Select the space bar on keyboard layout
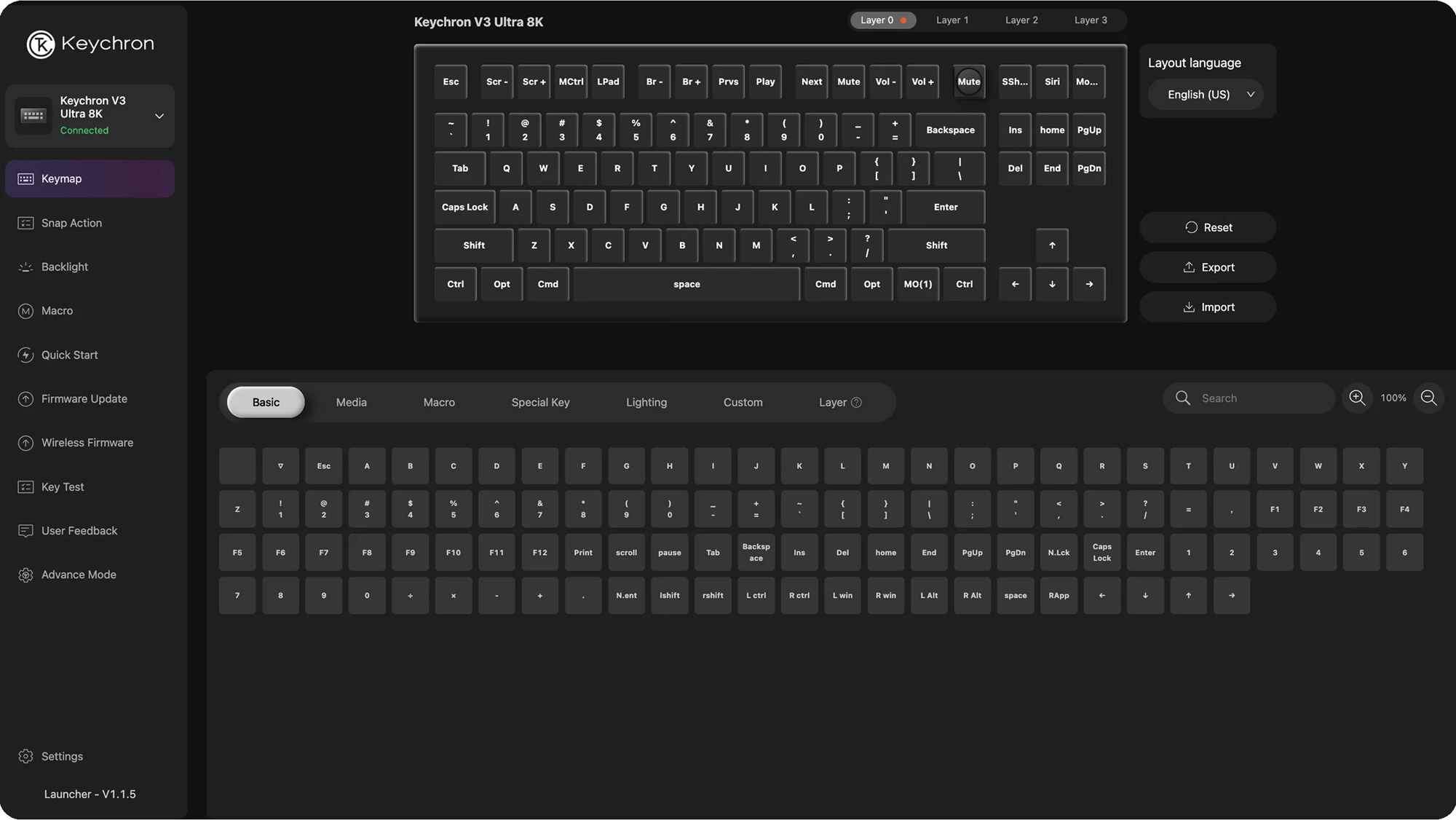 (x=687, y=284)
